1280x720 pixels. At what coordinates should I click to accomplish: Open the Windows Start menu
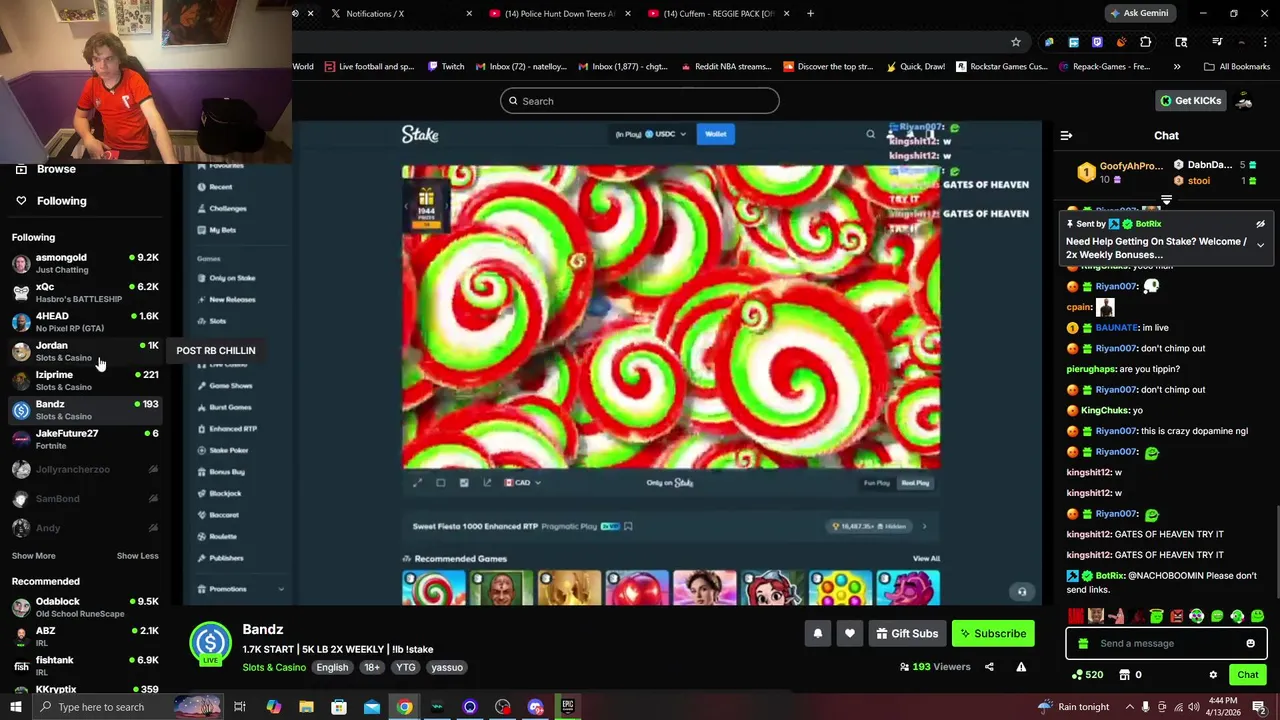coord(15,707)
